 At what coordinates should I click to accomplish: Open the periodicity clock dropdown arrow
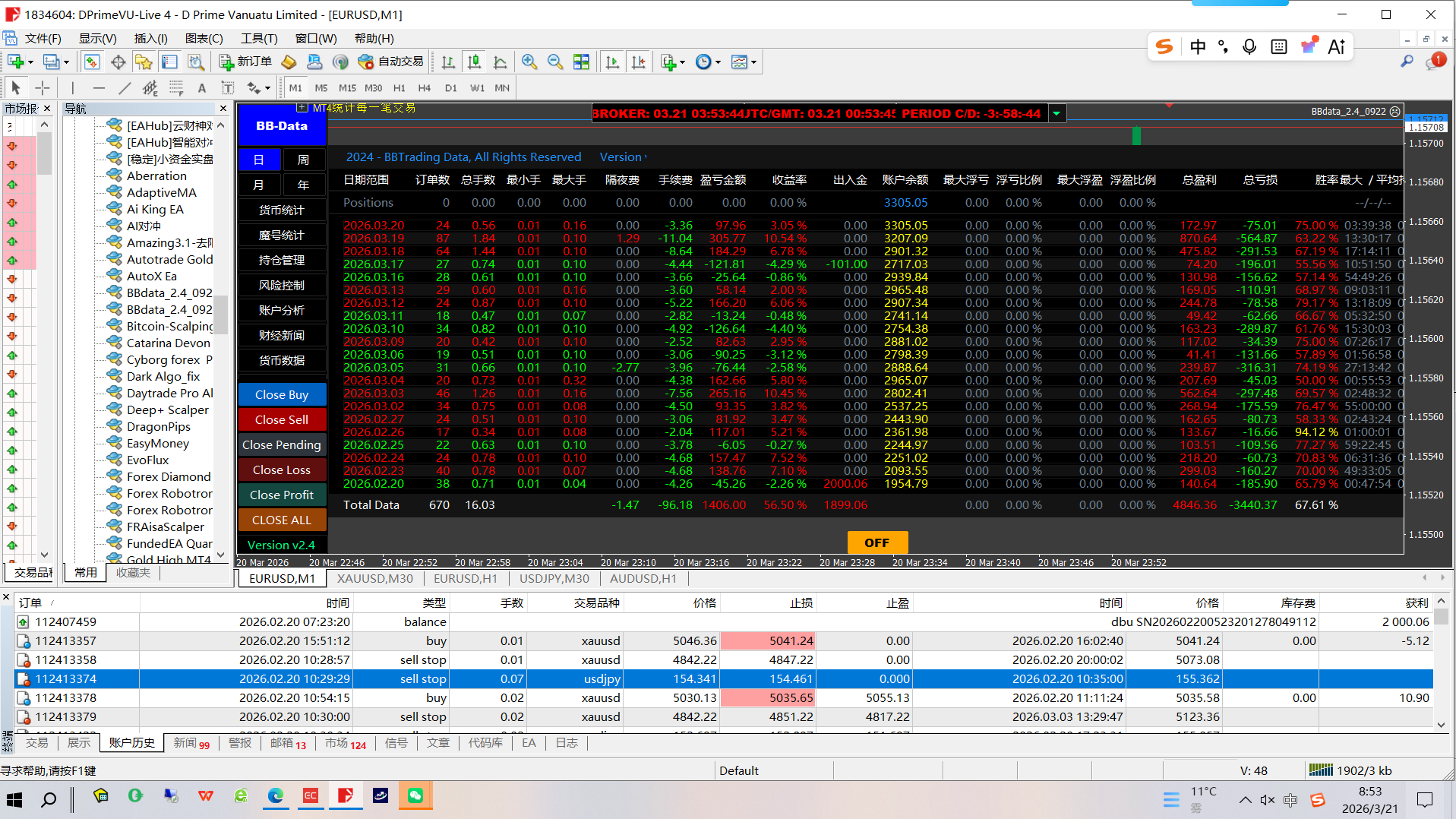pos(718,62)
